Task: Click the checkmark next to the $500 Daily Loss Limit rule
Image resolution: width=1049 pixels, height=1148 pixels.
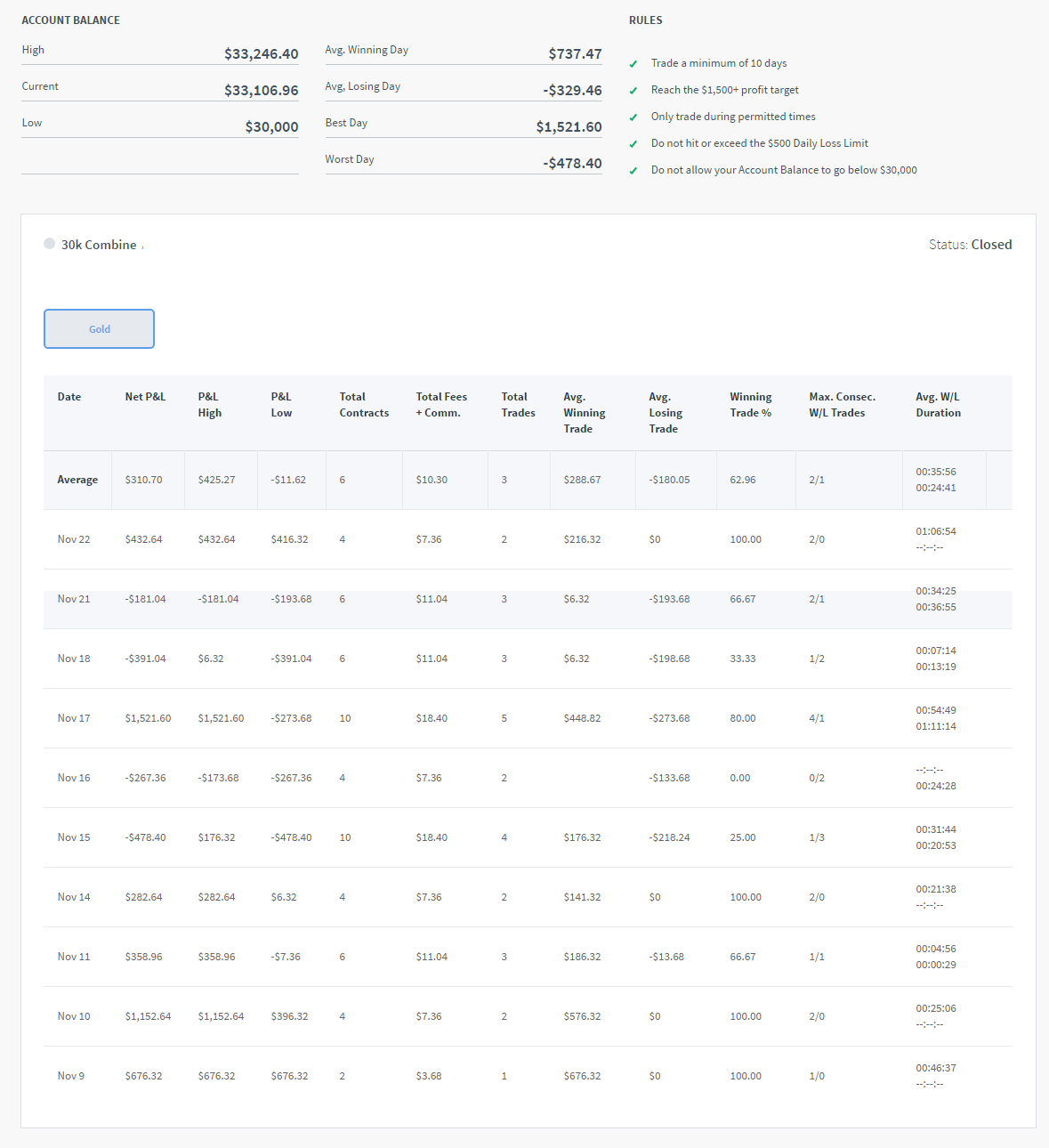Action: click(633, 144)
